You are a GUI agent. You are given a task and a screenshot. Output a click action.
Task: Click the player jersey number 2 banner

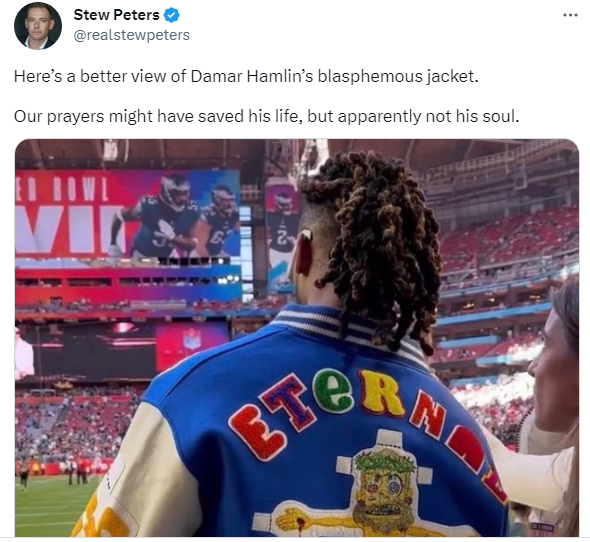(281, 233)
